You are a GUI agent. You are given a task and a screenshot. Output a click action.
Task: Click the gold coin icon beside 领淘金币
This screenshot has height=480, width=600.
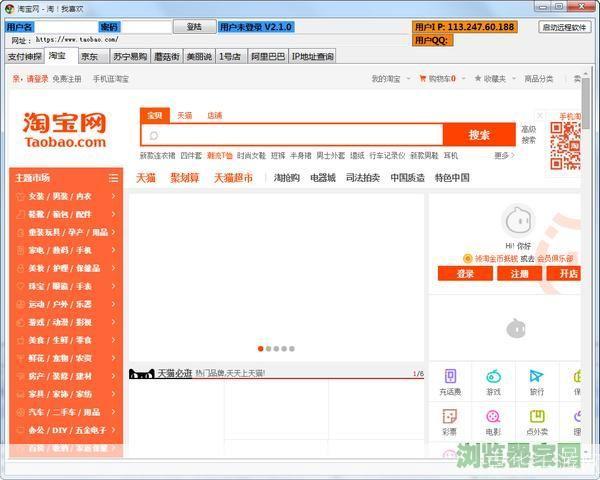click(467, 259)
